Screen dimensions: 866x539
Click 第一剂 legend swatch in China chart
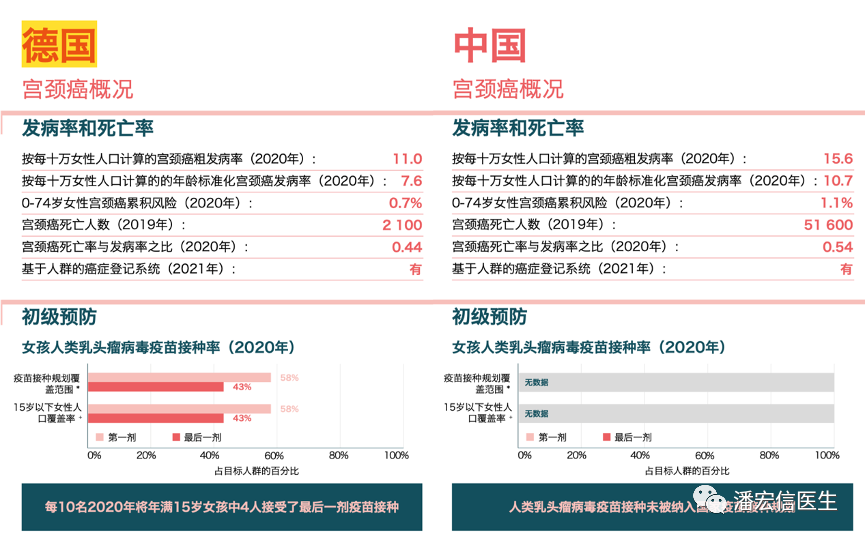tap(530, 437)
